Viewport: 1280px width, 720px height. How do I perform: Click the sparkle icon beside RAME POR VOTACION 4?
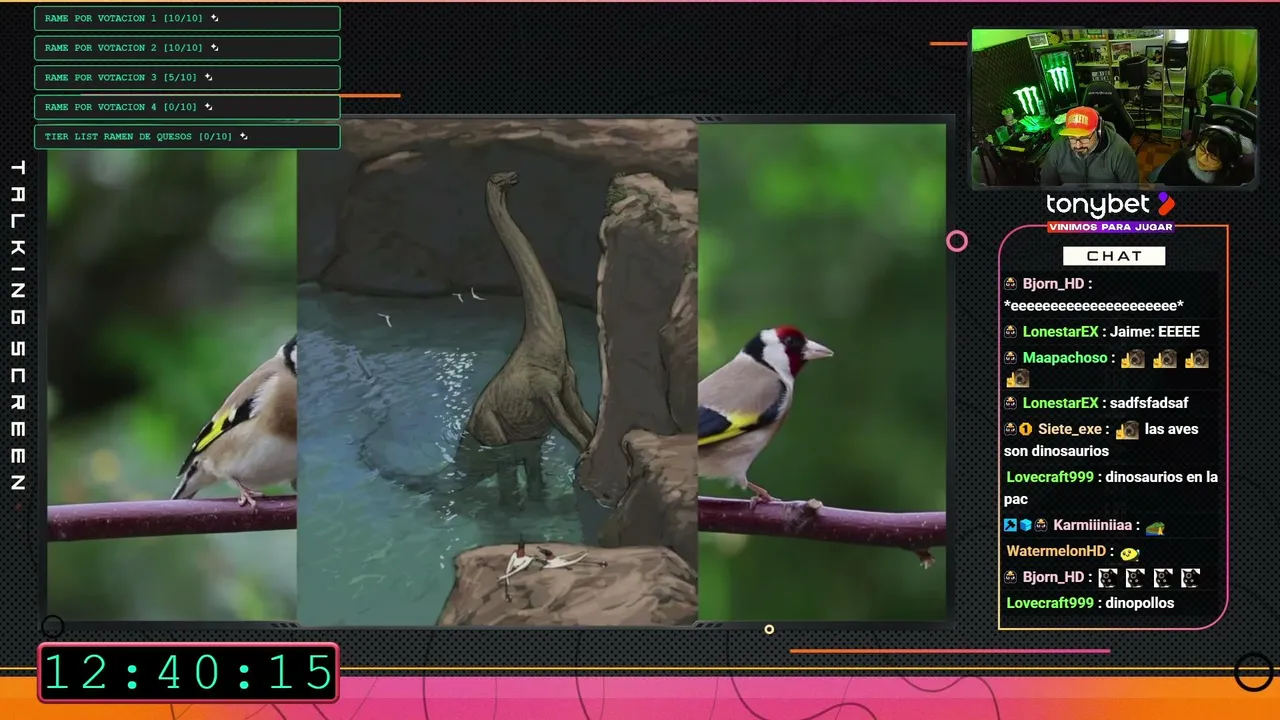coord(209,107)
